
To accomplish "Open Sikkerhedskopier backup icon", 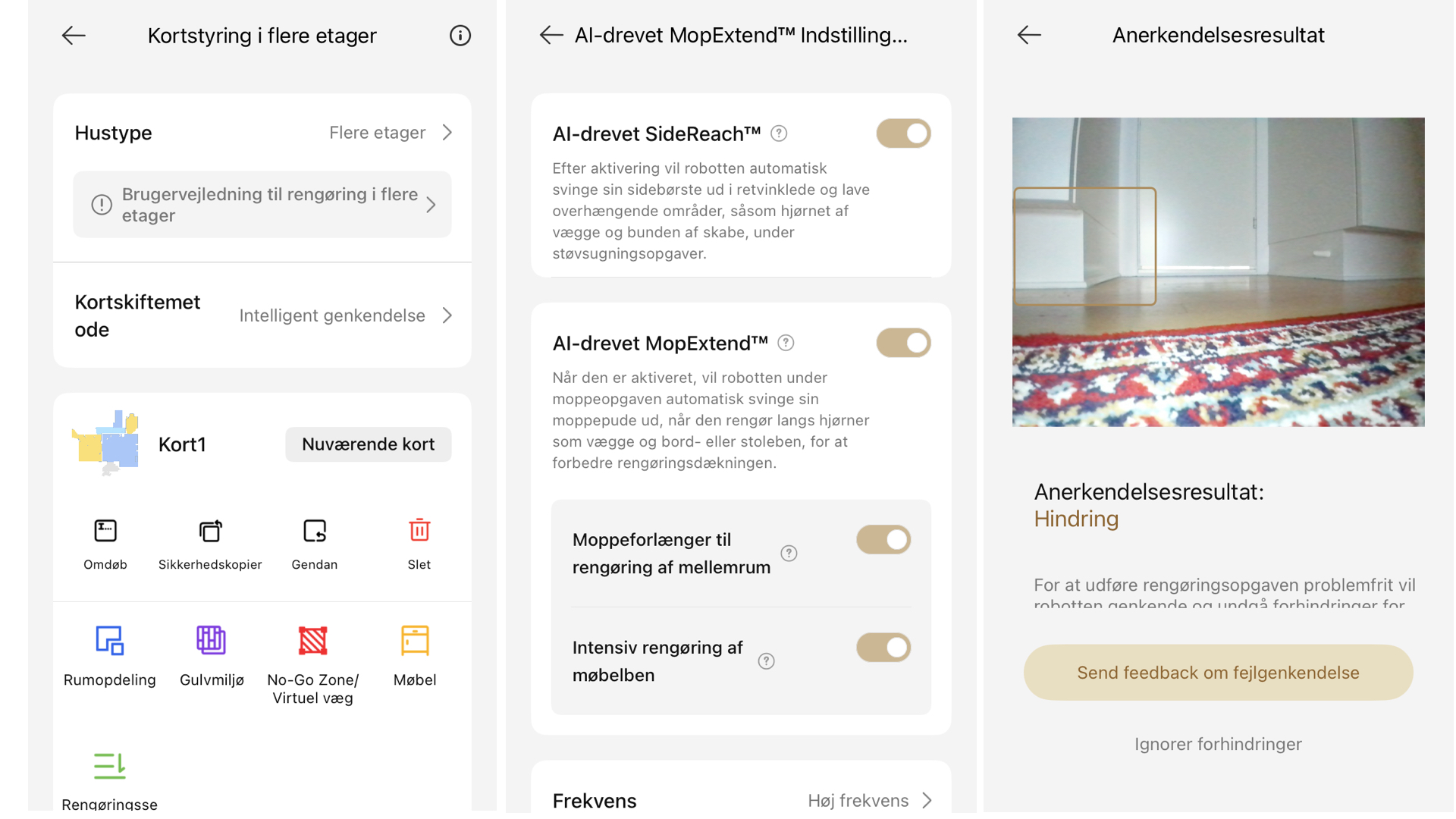I will click(x=210, y=531).
